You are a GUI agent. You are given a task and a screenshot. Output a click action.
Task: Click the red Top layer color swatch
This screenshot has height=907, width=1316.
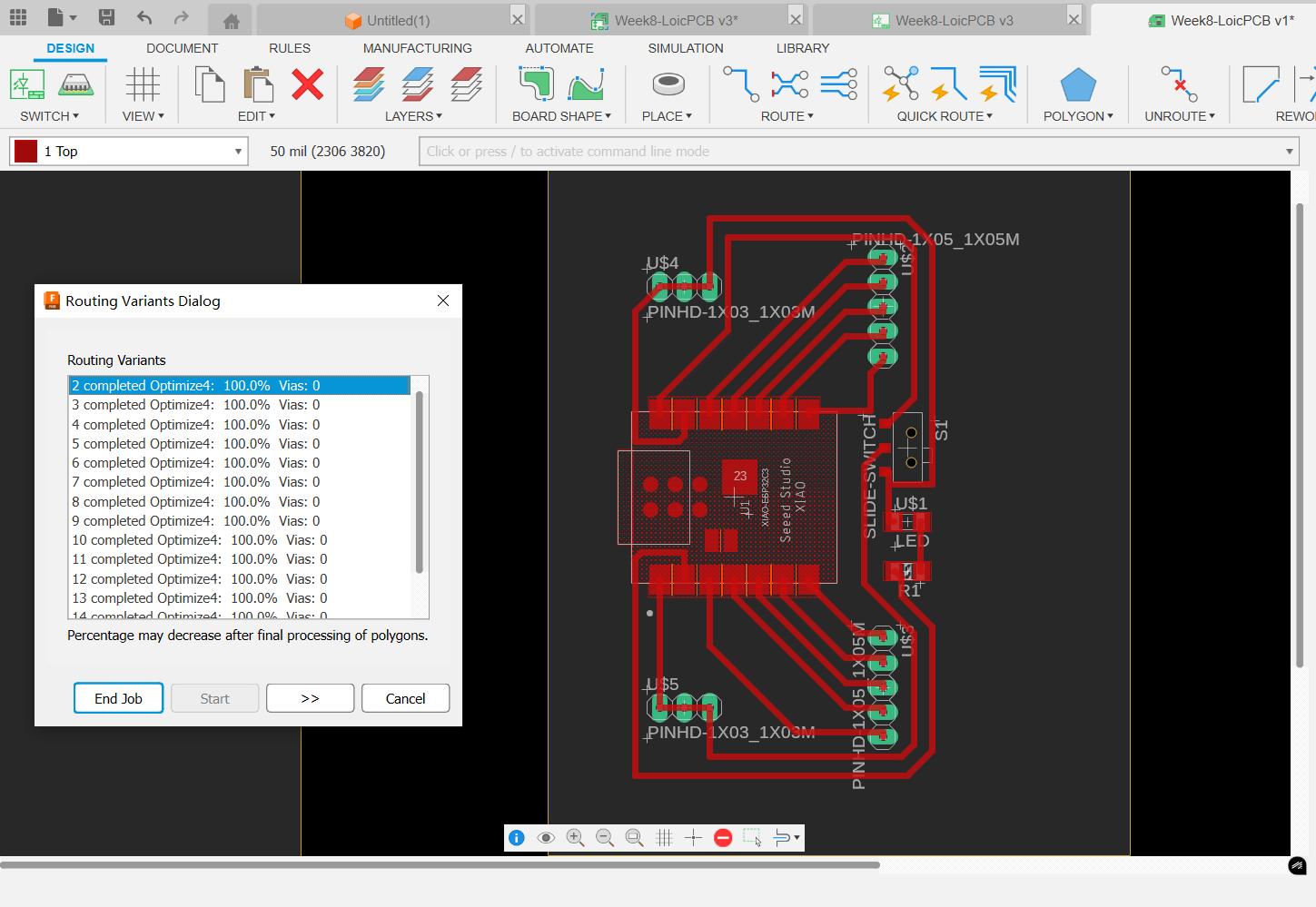click(x=26, y=152)
